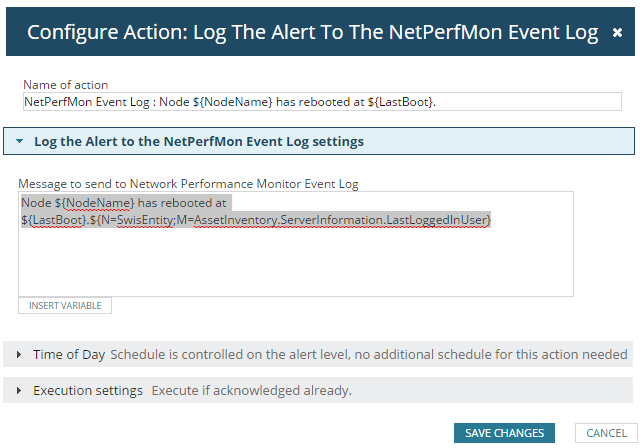Open the Execution settings section label

(x=87, y=391)
